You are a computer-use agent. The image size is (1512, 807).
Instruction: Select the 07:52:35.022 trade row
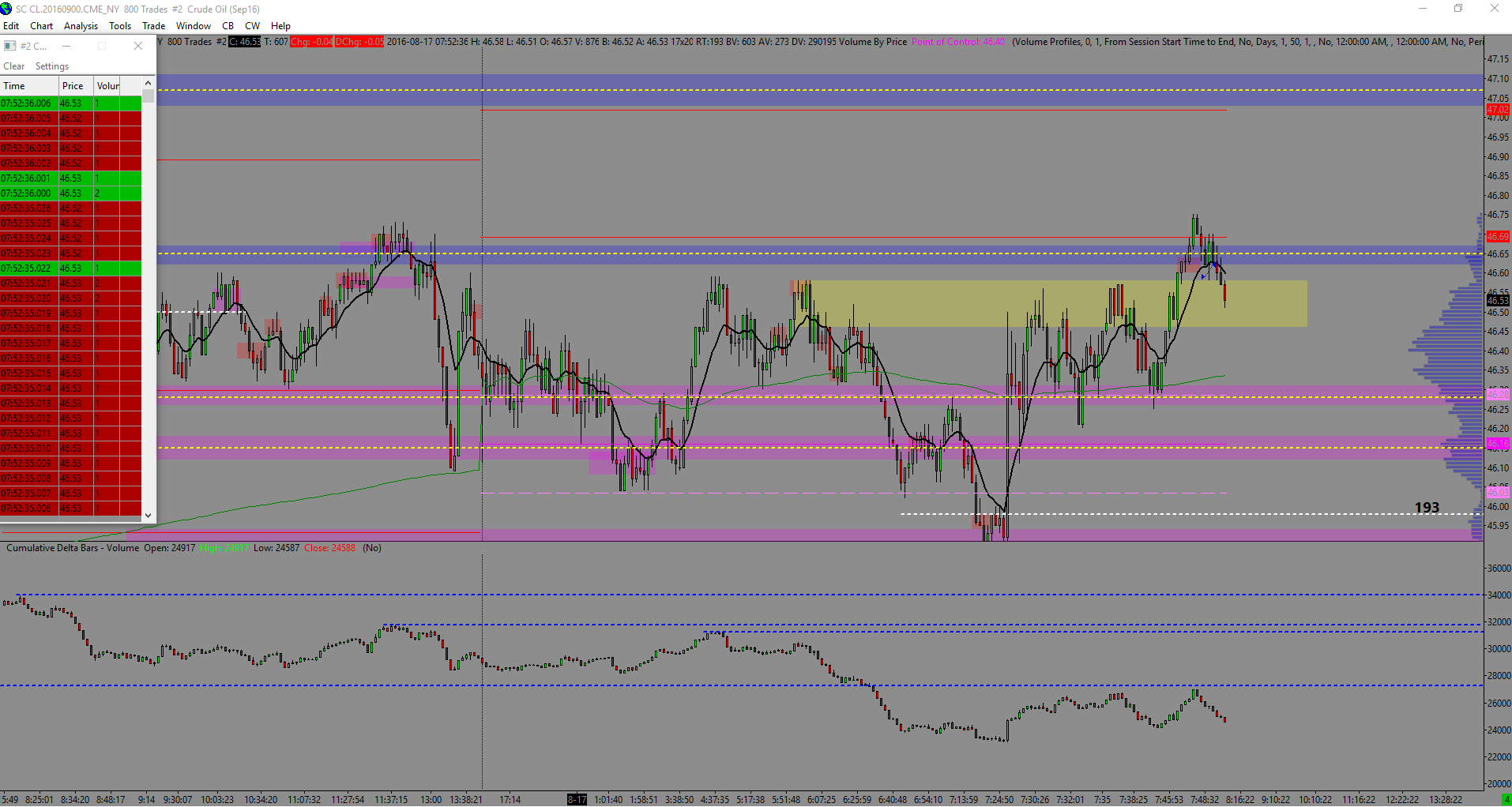point(71,268)
